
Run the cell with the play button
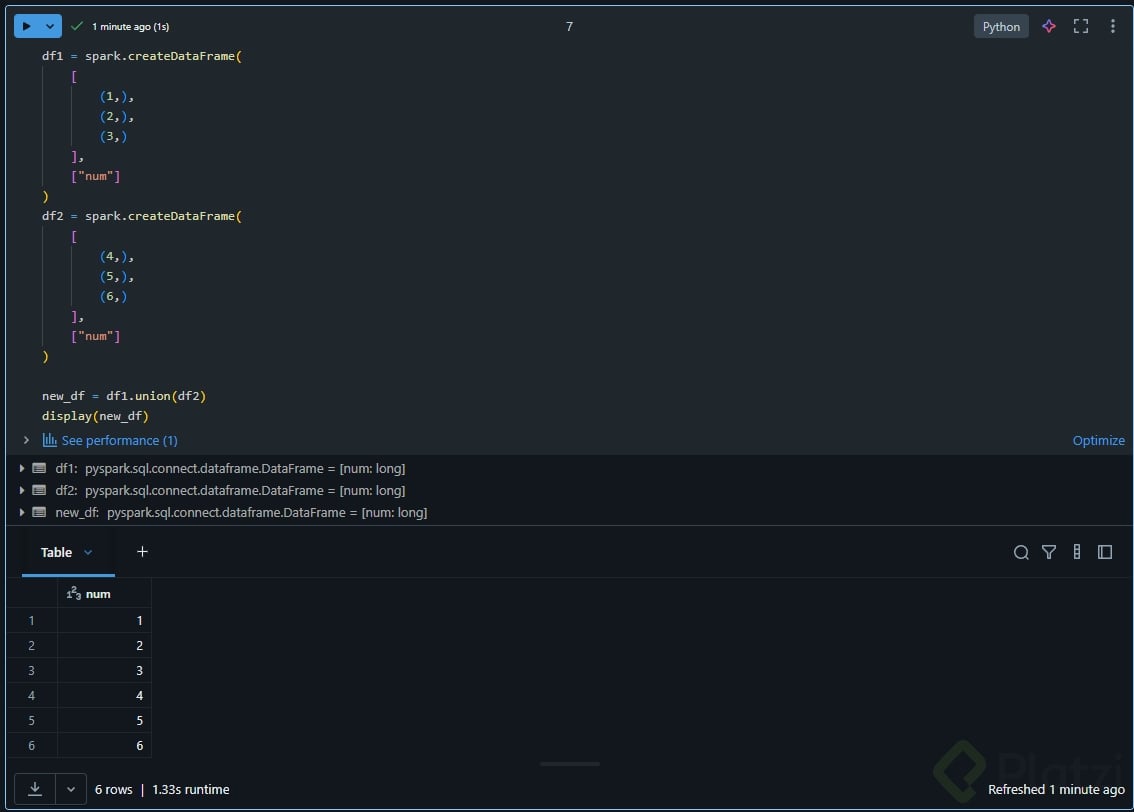pos(27,27)
